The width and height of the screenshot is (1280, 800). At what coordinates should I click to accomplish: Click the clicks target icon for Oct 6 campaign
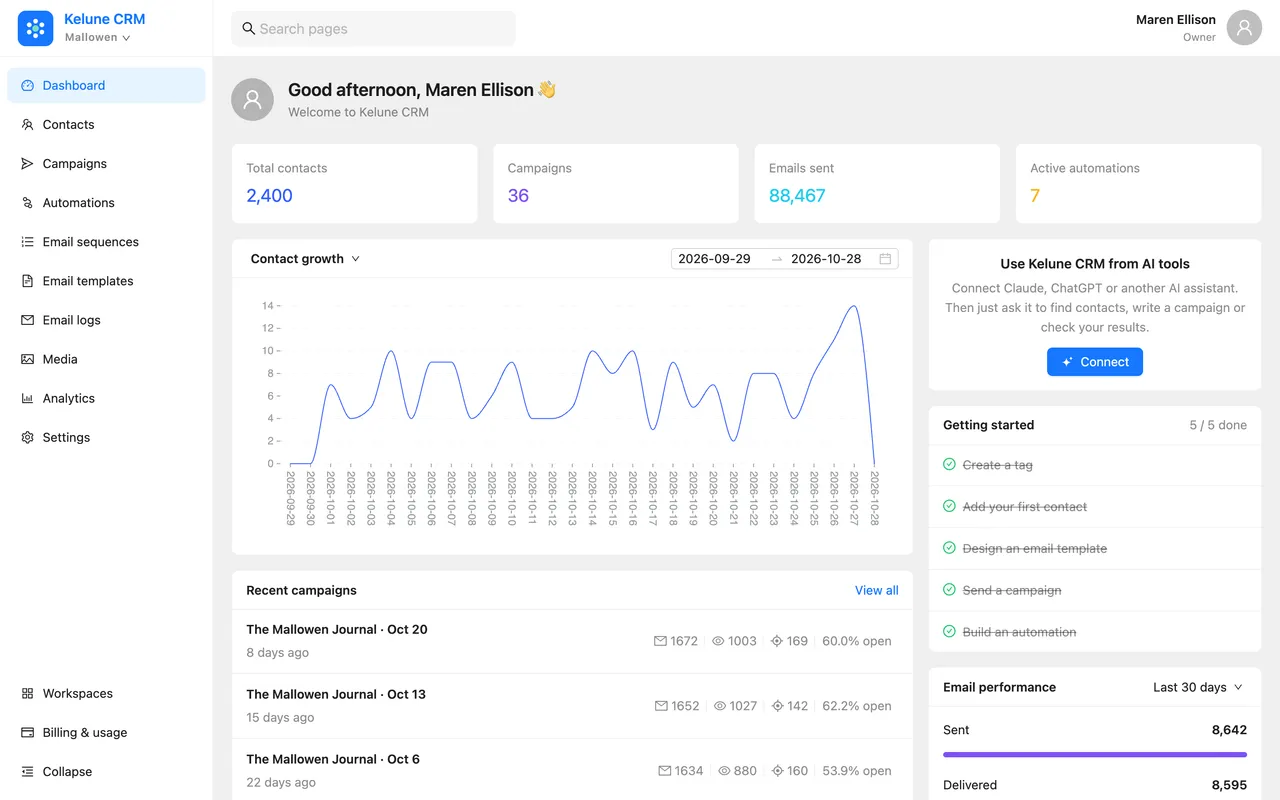pos(777,771)
